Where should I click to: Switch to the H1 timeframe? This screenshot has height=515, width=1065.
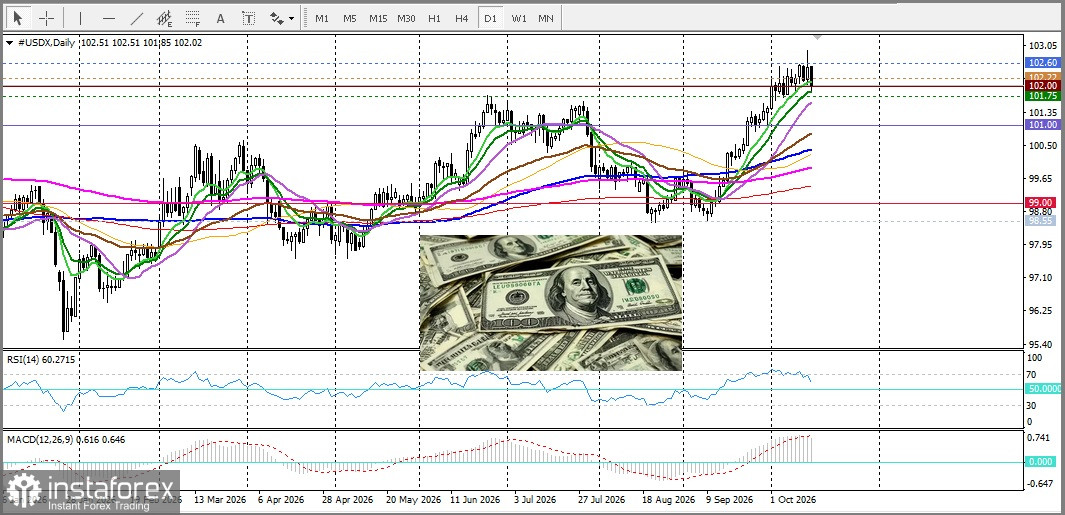tap(434, 18)
